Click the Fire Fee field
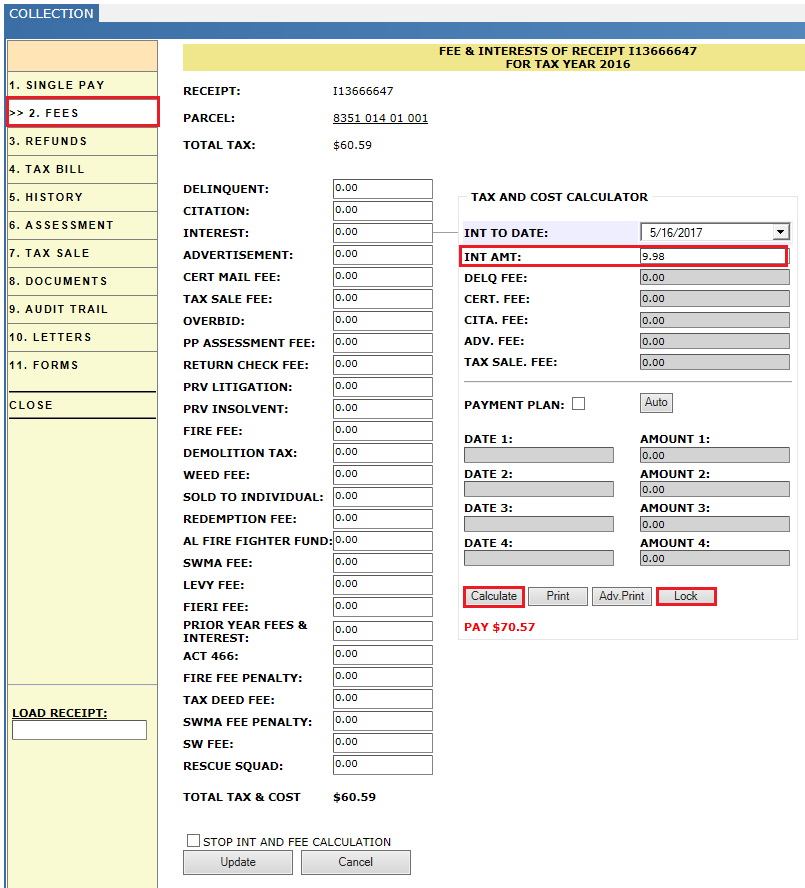This screenshot has width=805, height=888. click(x=382, y=431)
